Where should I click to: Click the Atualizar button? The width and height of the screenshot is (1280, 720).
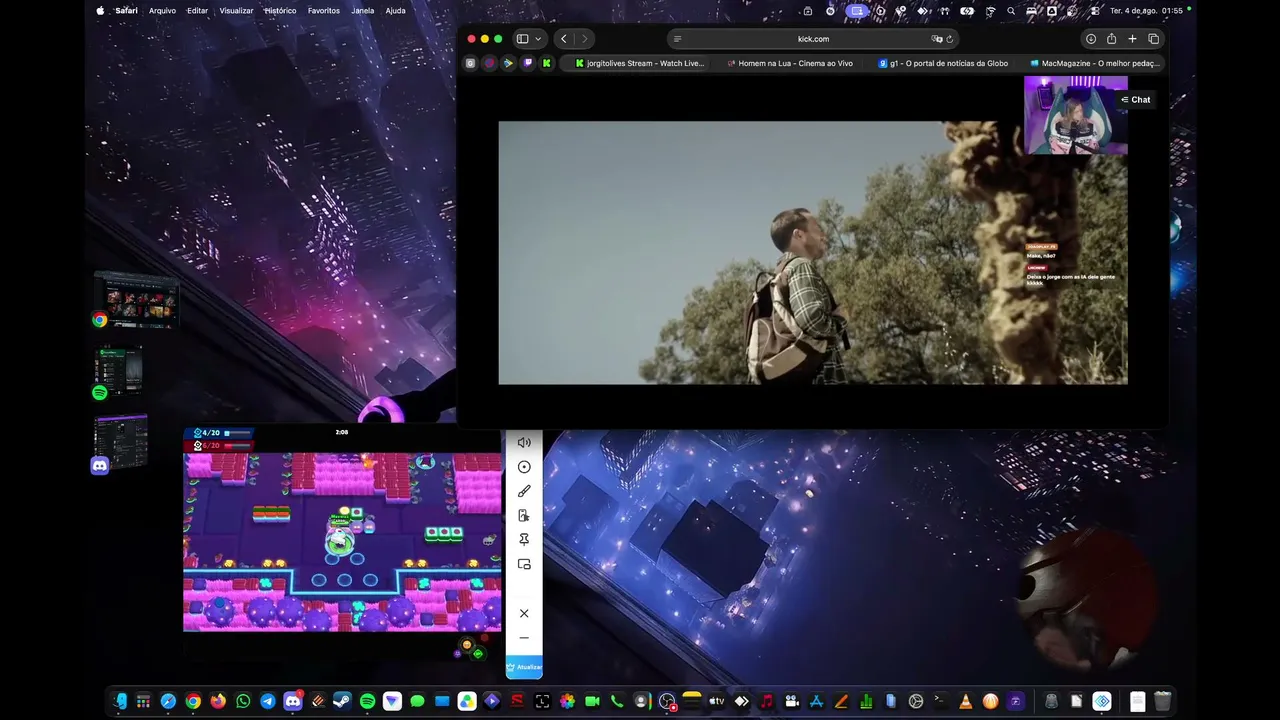pyautogui.click(x=524, y=667)
